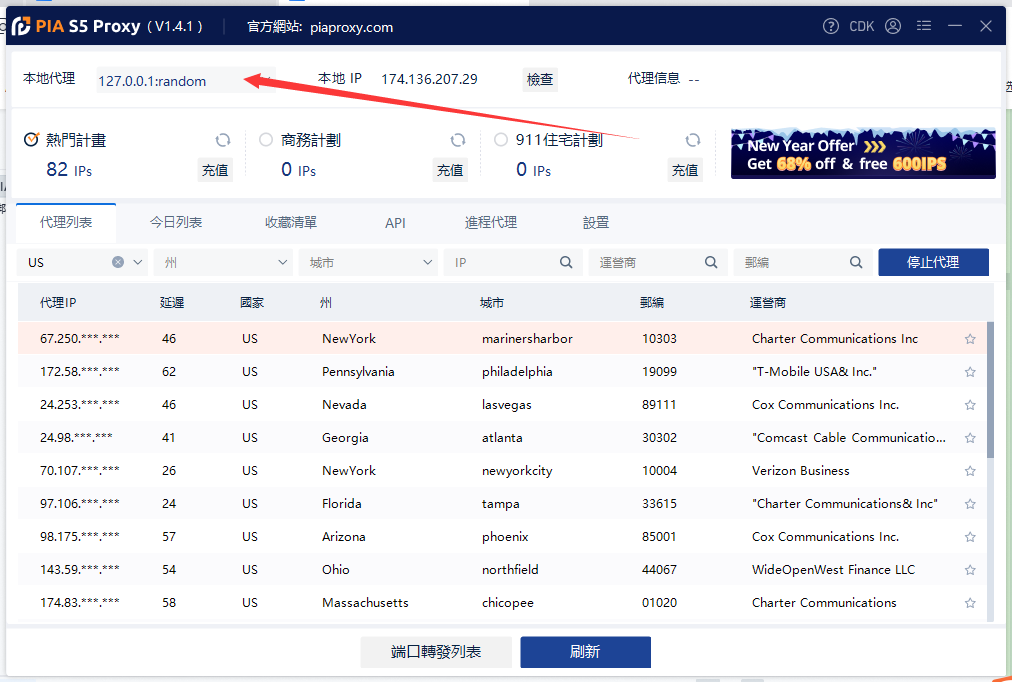
Task: Select proxy row 172.58.***.***
Action: point(502,372)
